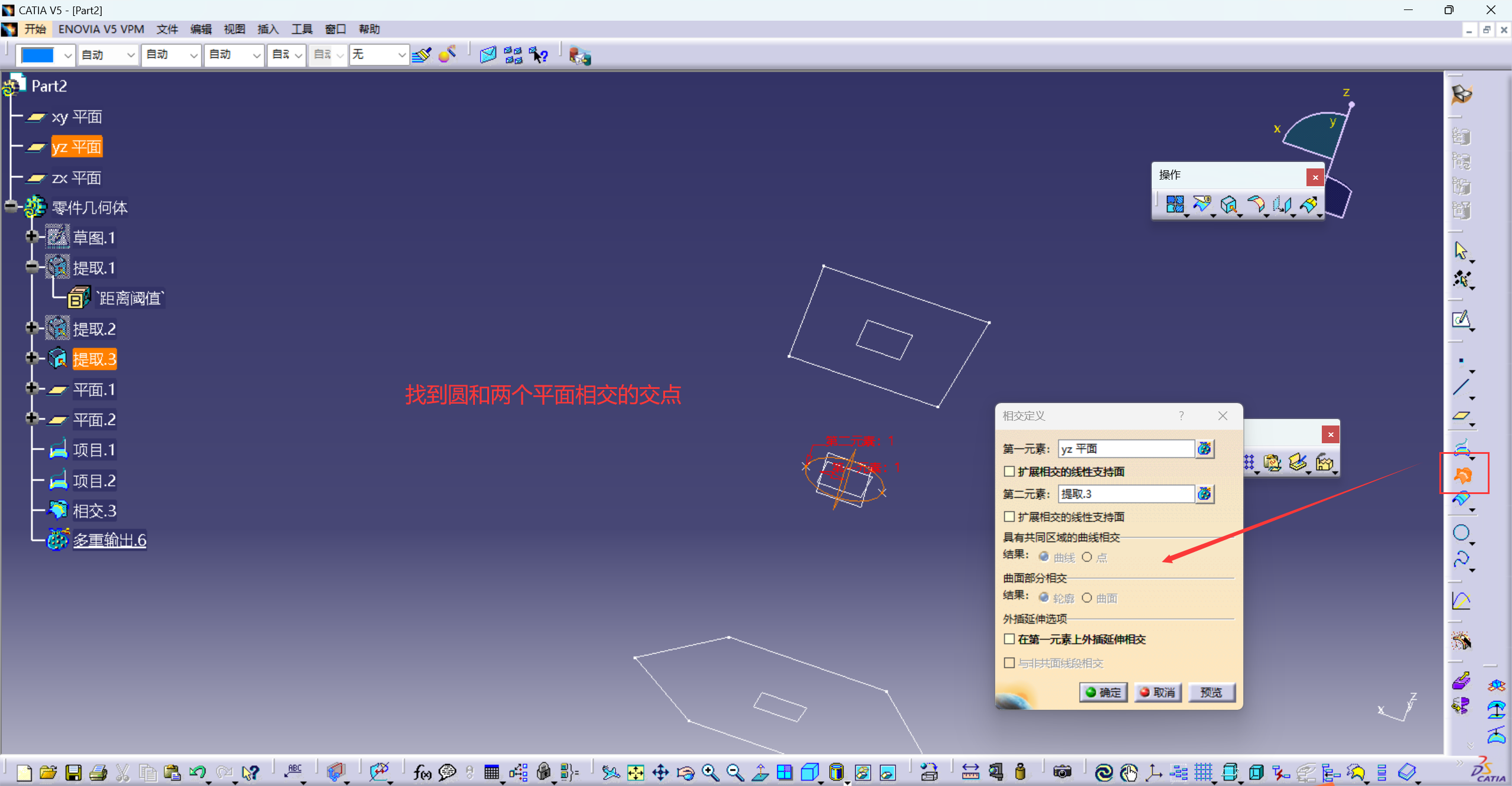Select the Circle tool in right toolbar
Image resolution: width=1512 pixels, height=786 pixels.
(1461, 532)
